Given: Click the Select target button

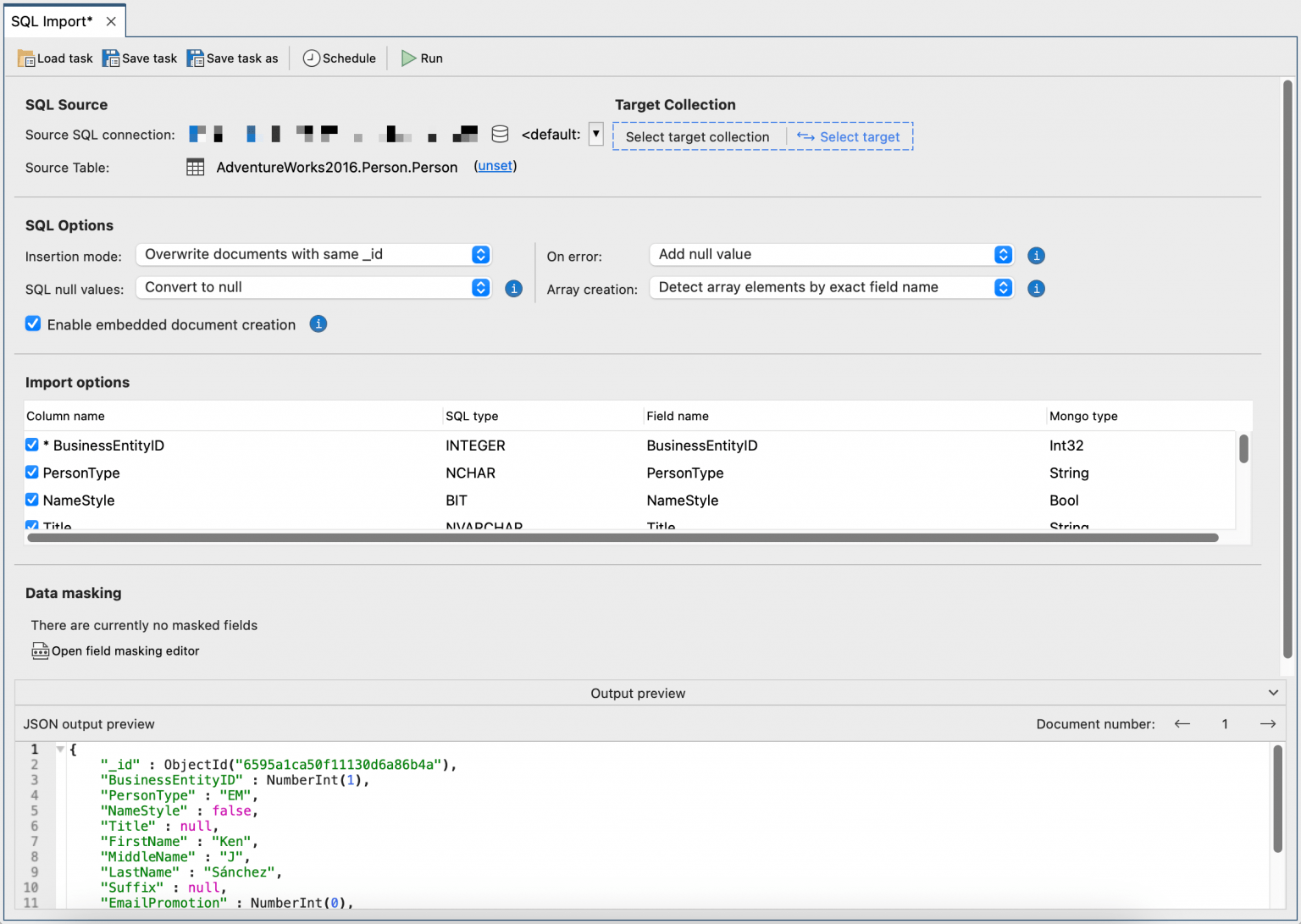Looking at the screenshot, I should click(x=850, y=137).
